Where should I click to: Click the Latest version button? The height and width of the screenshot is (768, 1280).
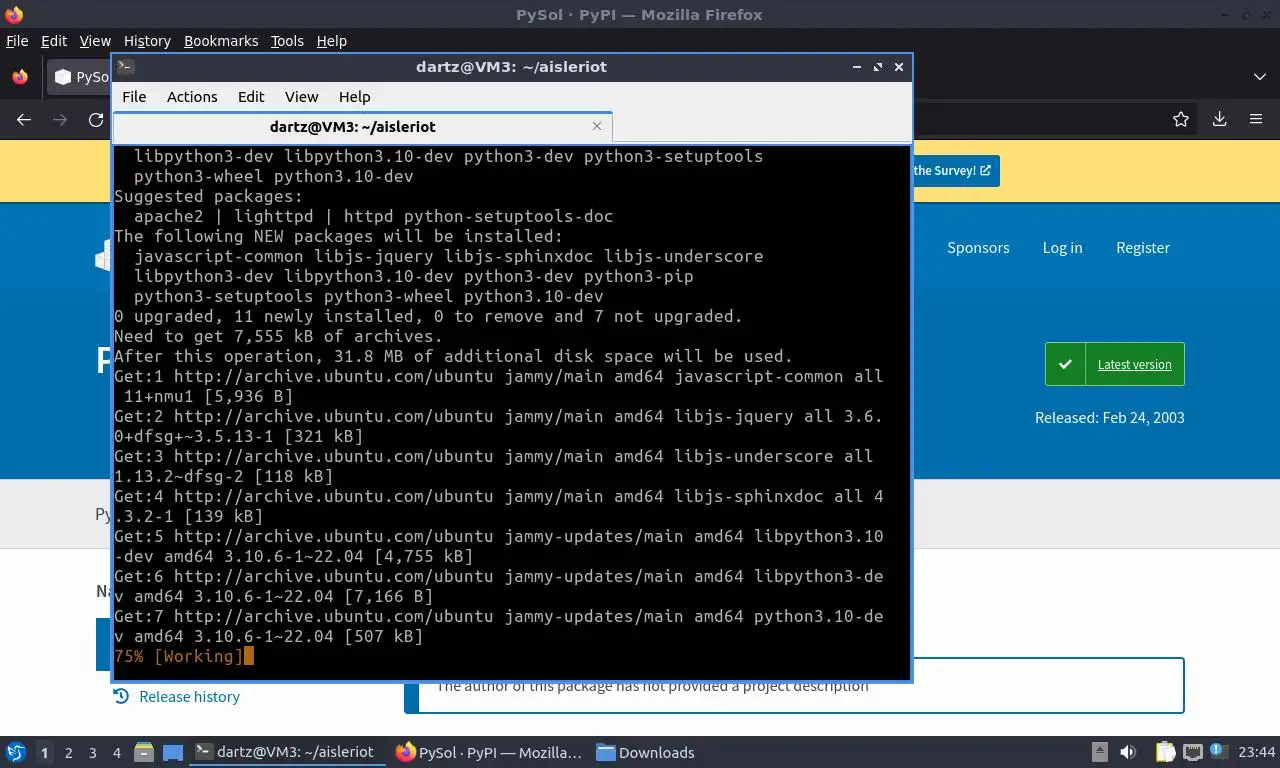[x=1115, y=364]
